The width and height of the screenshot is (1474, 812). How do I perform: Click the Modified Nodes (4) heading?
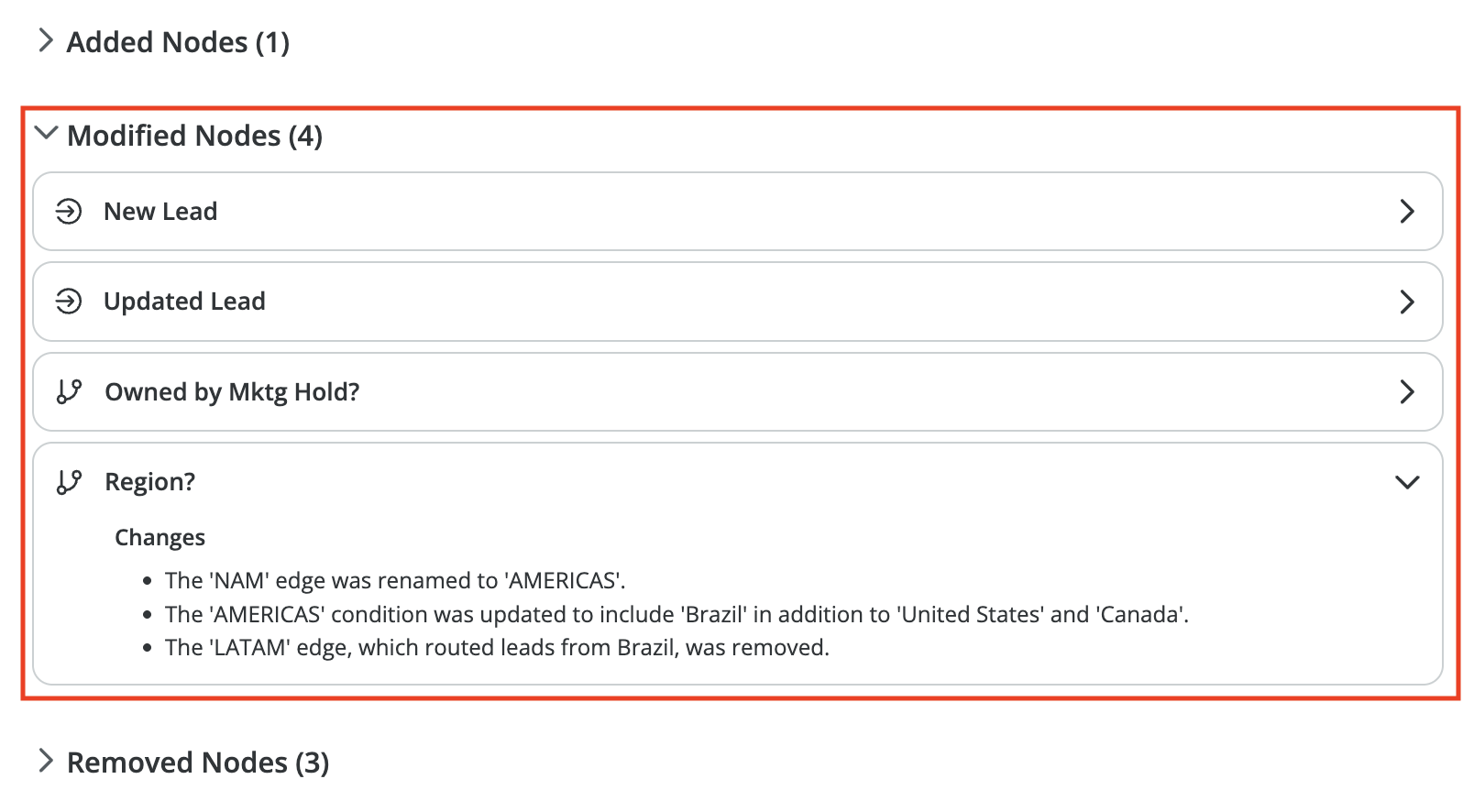click(x=194, y=136)
